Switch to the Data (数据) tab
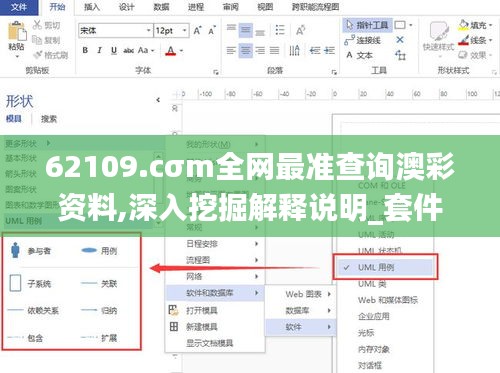The image size is (500, 373). click(161, 7)
